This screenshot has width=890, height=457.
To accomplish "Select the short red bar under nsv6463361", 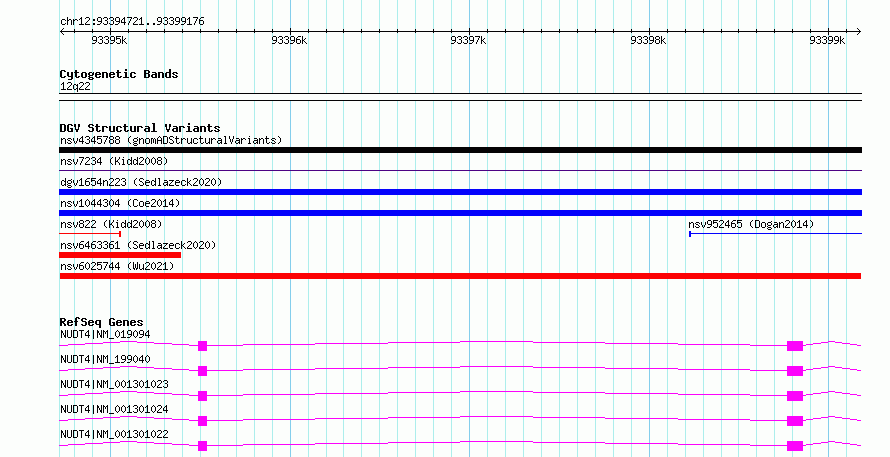I will pyautogui.click(x=120, y=255).
